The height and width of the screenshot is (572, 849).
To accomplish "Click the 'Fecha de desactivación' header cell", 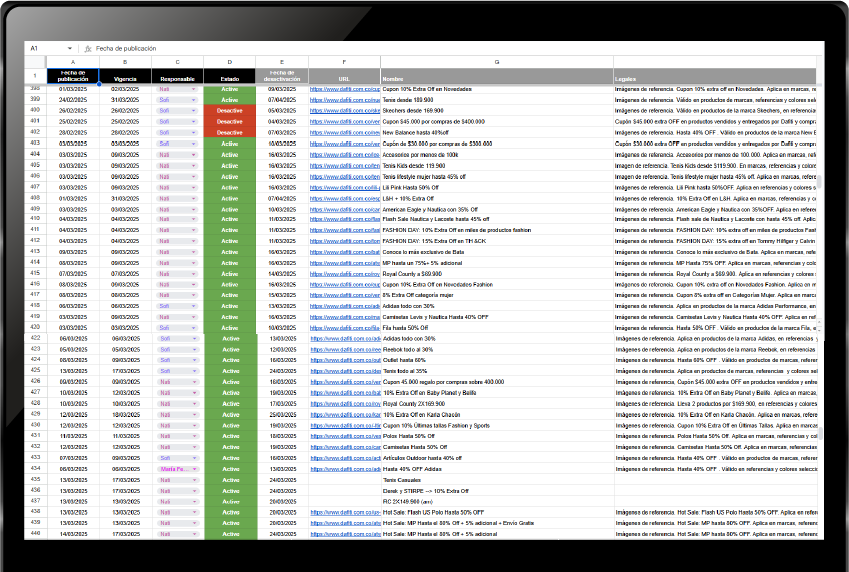I will pos(282,76).
